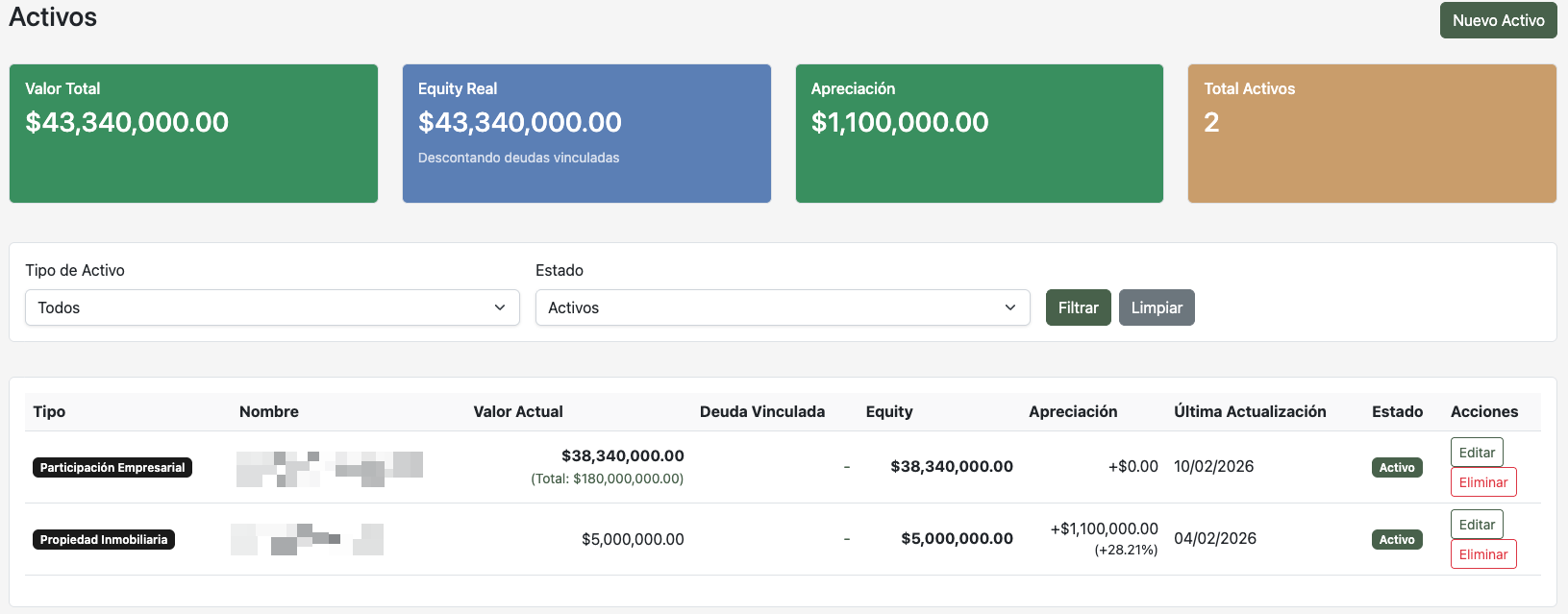Click the $5,000,000.00 Equity cell
Viewport: 1568px width, 614px height.
pyautogui.click(x=958, y=538)
